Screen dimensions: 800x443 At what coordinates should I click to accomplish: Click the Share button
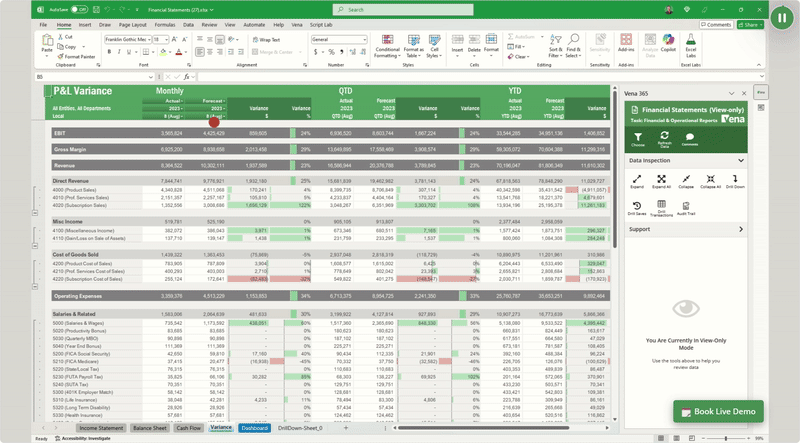pos(750,24)
